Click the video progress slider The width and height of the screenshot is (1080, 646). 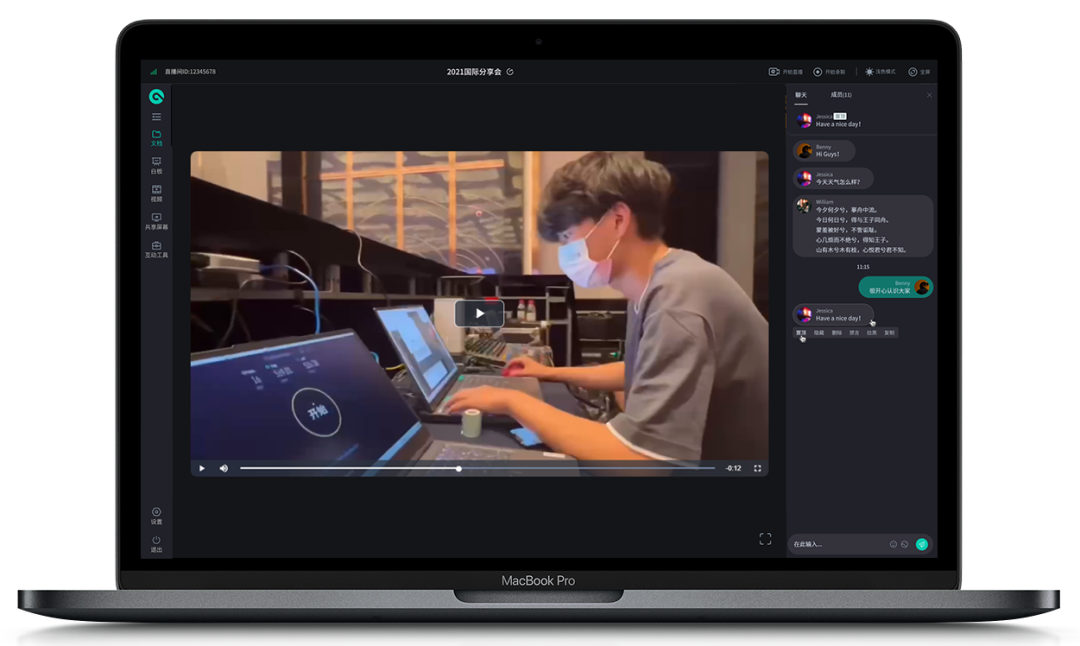click(477, 468)
